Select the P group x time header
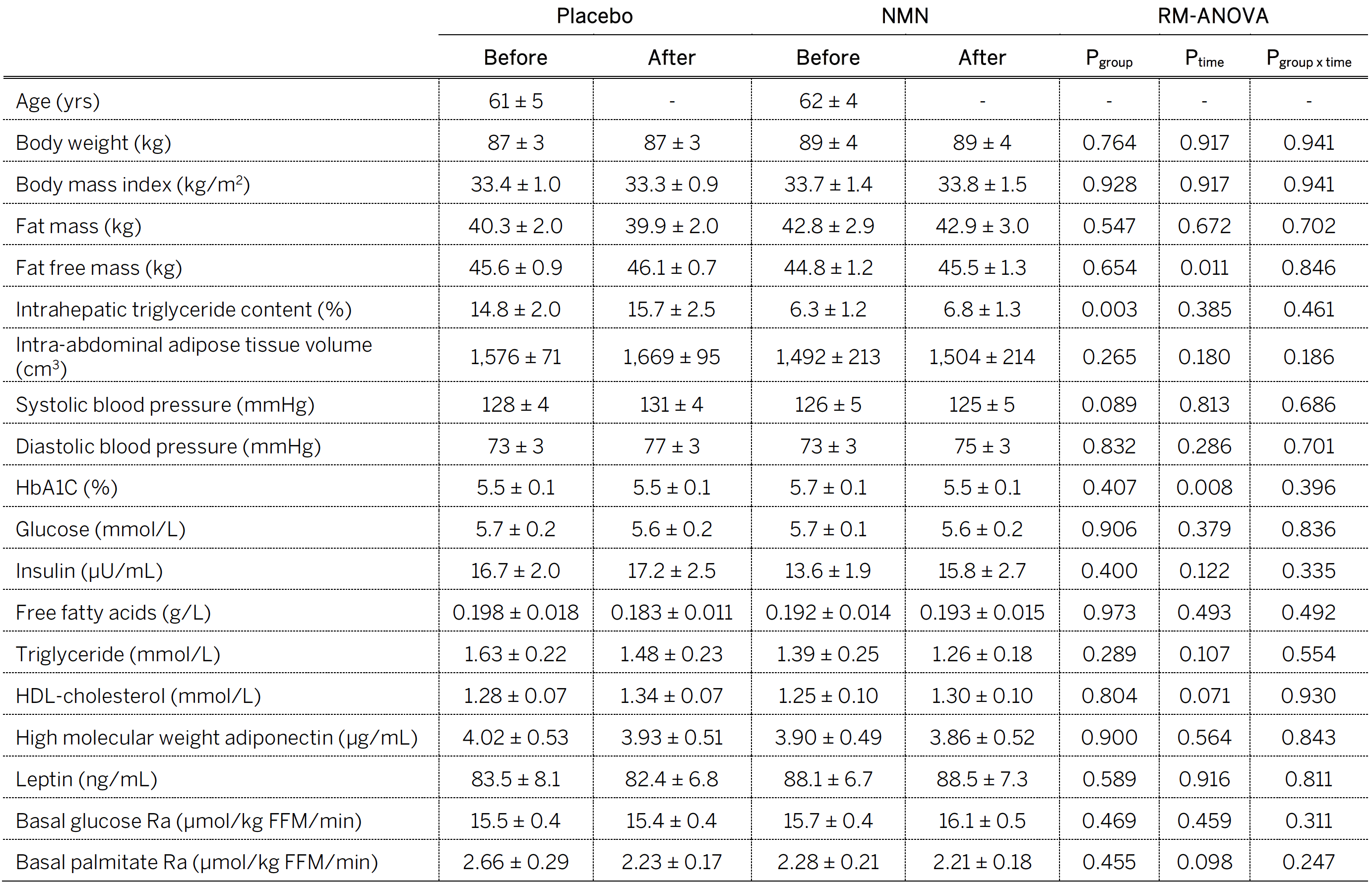Screen dimensions: 1372x886 1308,59
